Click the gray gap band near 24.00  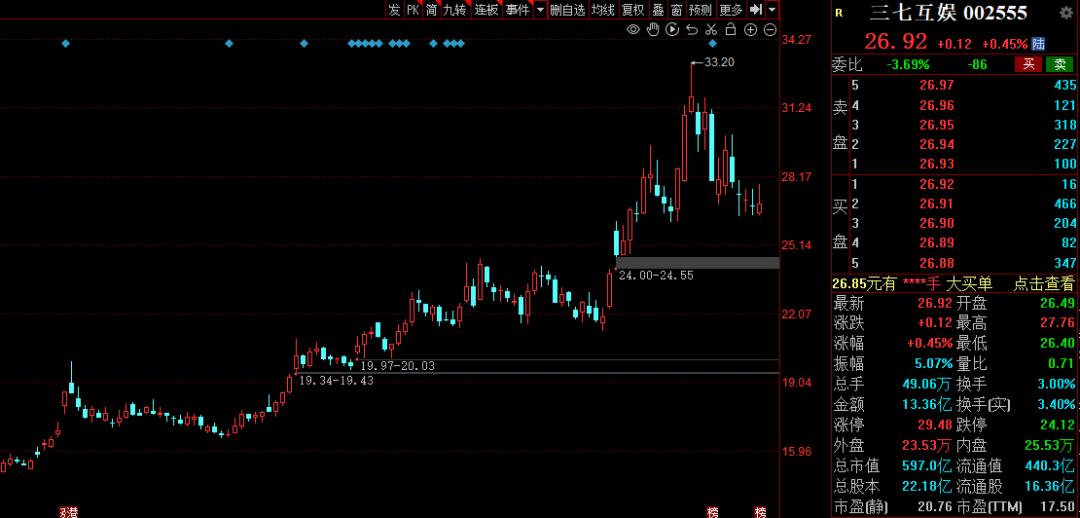697,262
